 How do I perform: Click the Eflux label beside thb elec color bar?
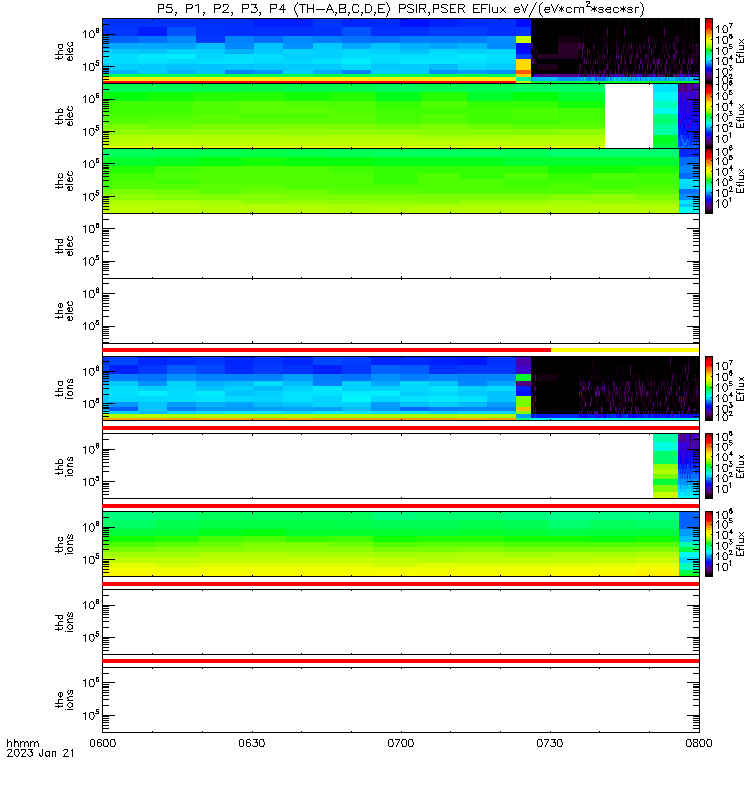pyautogui.click(x=740, y=116)
